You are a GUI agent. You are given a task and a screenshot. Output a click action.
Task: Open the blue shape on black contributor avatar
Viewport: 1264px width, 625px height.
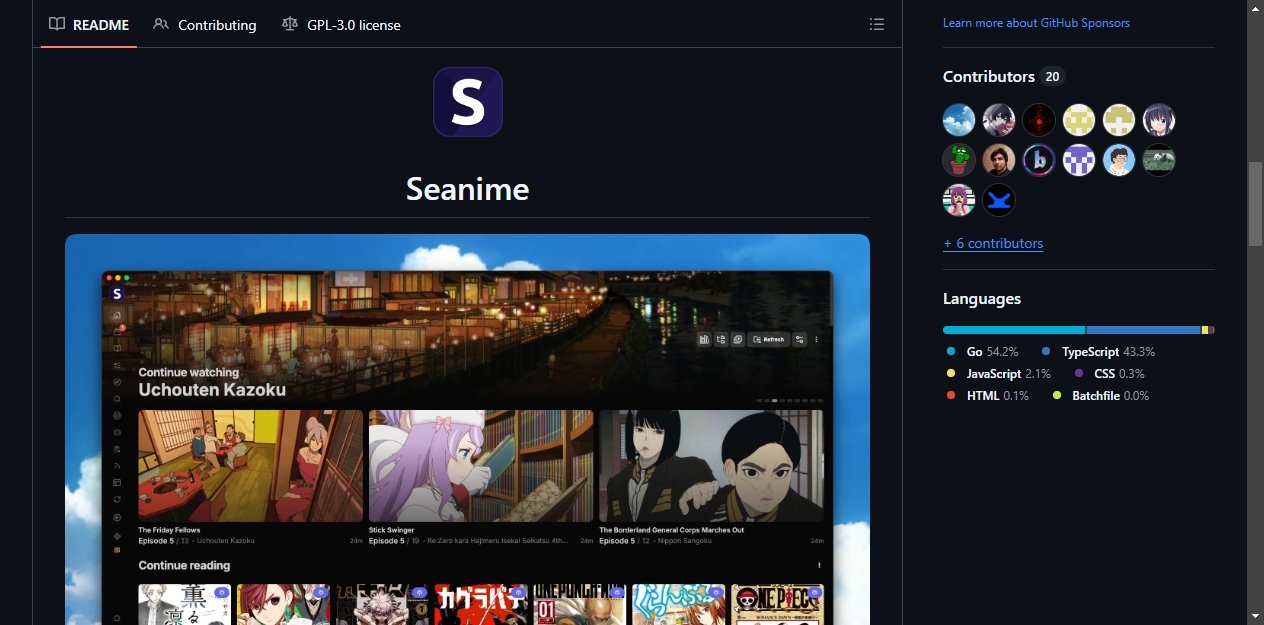(x=999, y=200)
